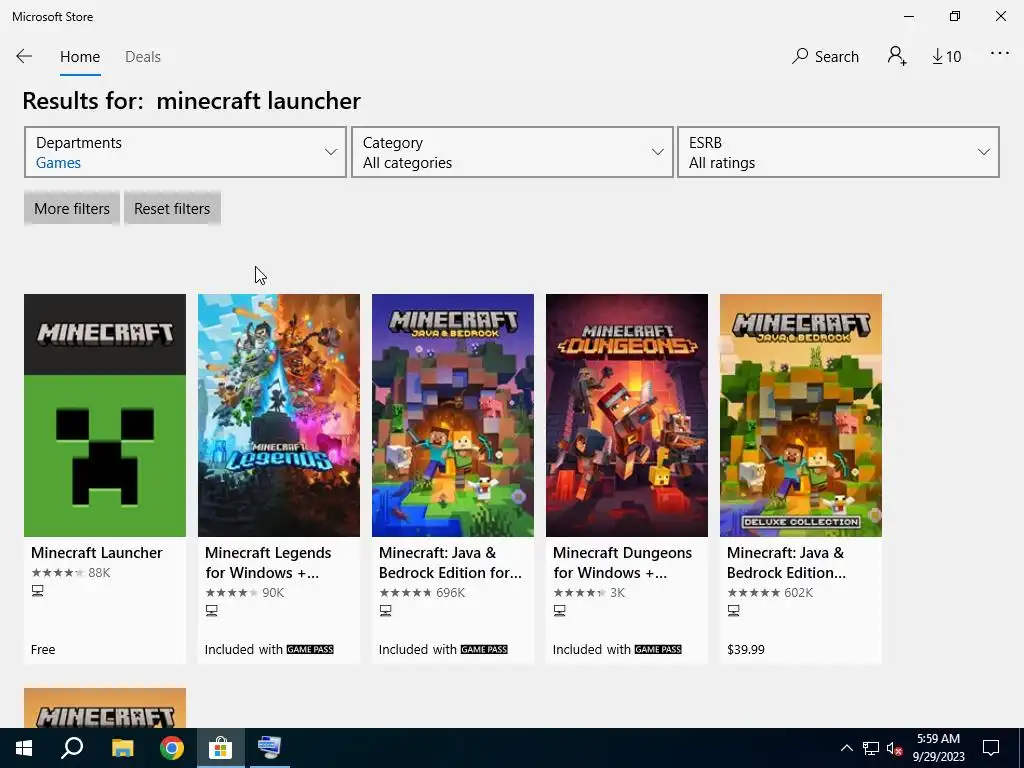1024x768 pixels.
Task: Click the 88K rating on Minecraft Launcher
Action: [x=71, y=573]
